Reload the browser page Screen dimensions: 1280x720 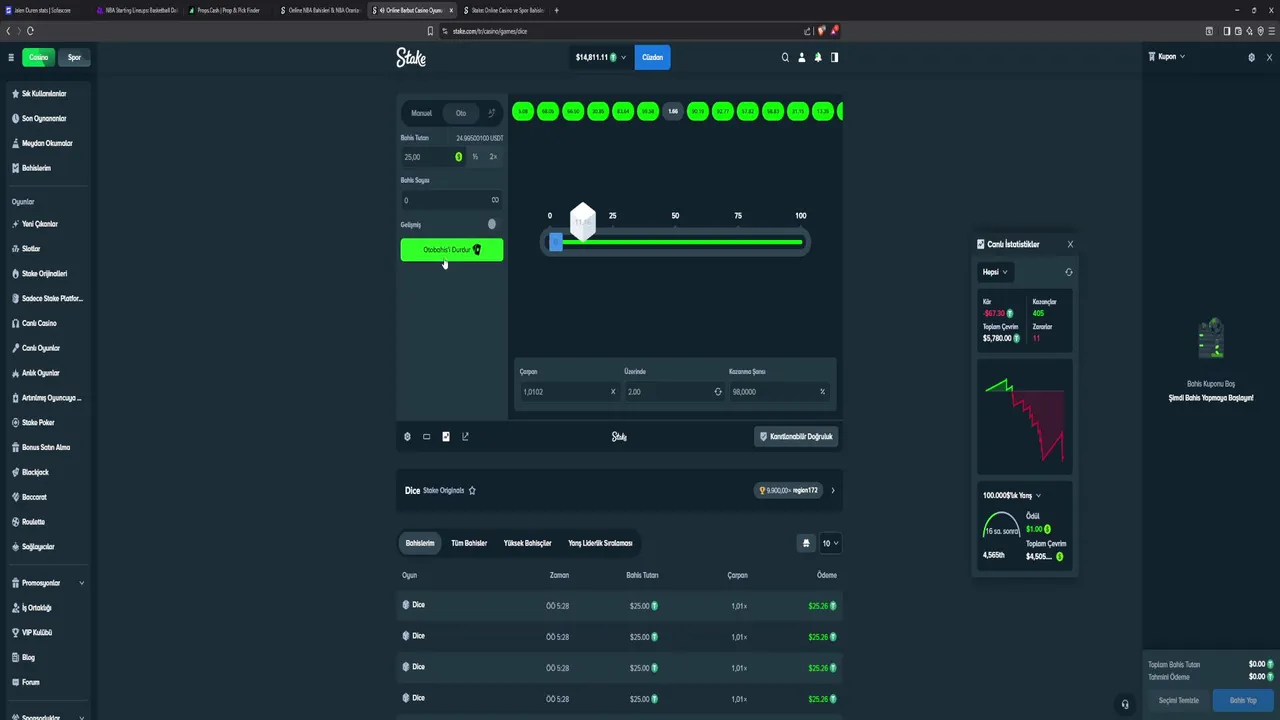[30, 31]
